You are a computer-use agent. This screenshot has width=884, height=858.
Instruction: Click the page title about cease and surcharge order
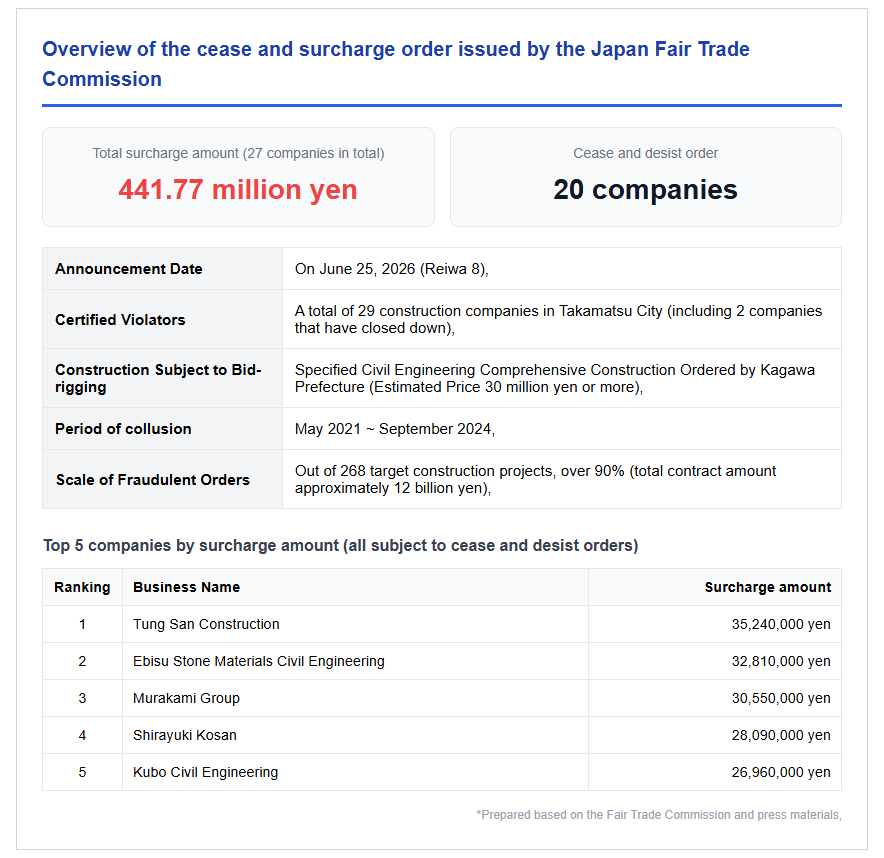[x=396, y=64]
